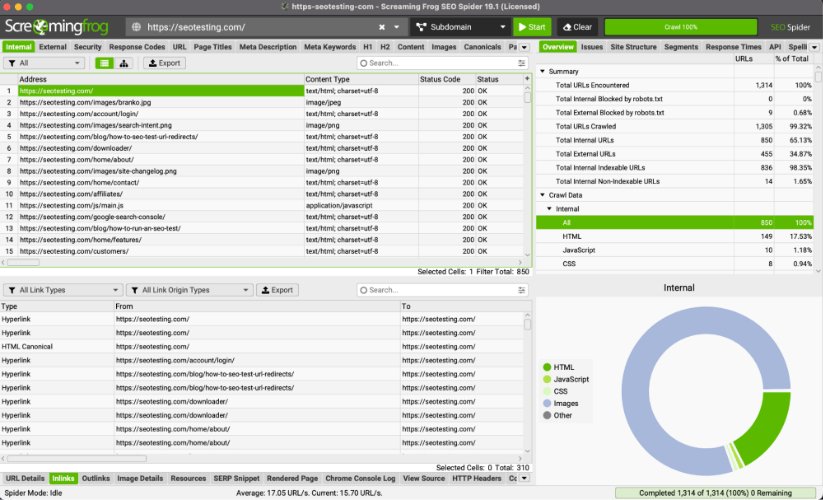Collapse the Summary section
The height and width of the screenshot is (500, 823).
[543, 71]
